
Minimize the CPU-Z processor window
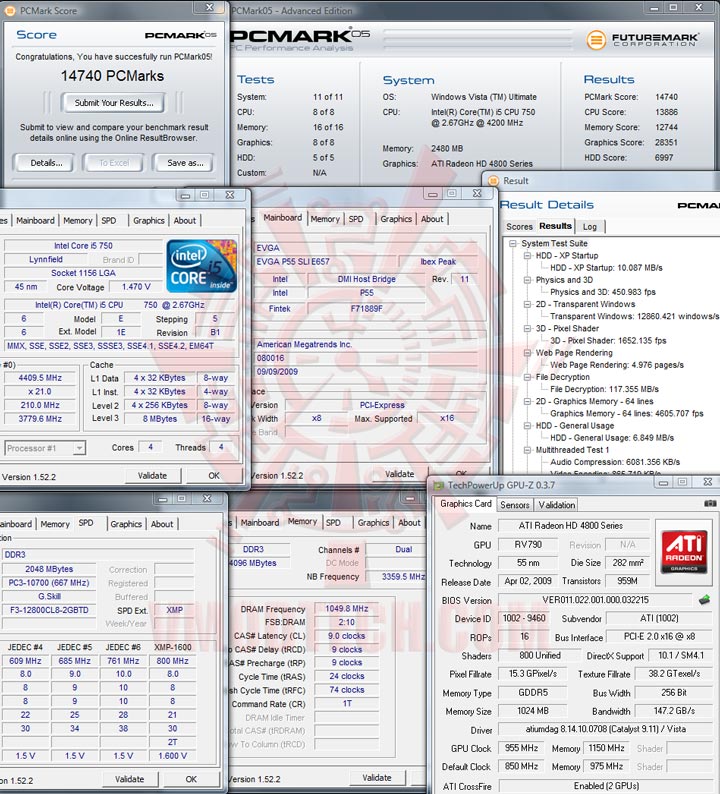185,195
